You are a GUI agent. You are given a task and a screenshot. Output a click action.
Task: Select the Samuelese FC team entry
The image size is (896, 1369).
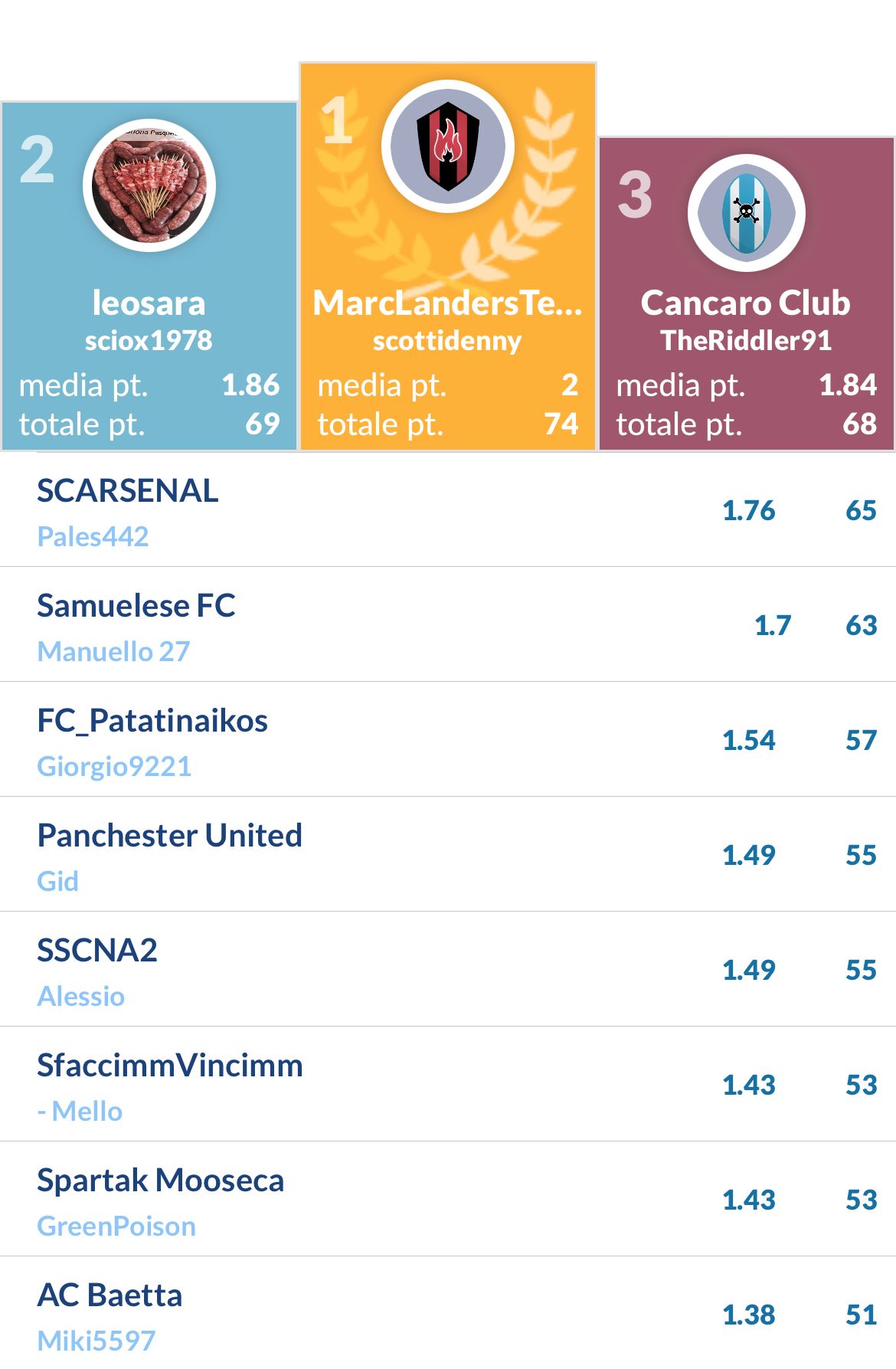tap(448, 625)
